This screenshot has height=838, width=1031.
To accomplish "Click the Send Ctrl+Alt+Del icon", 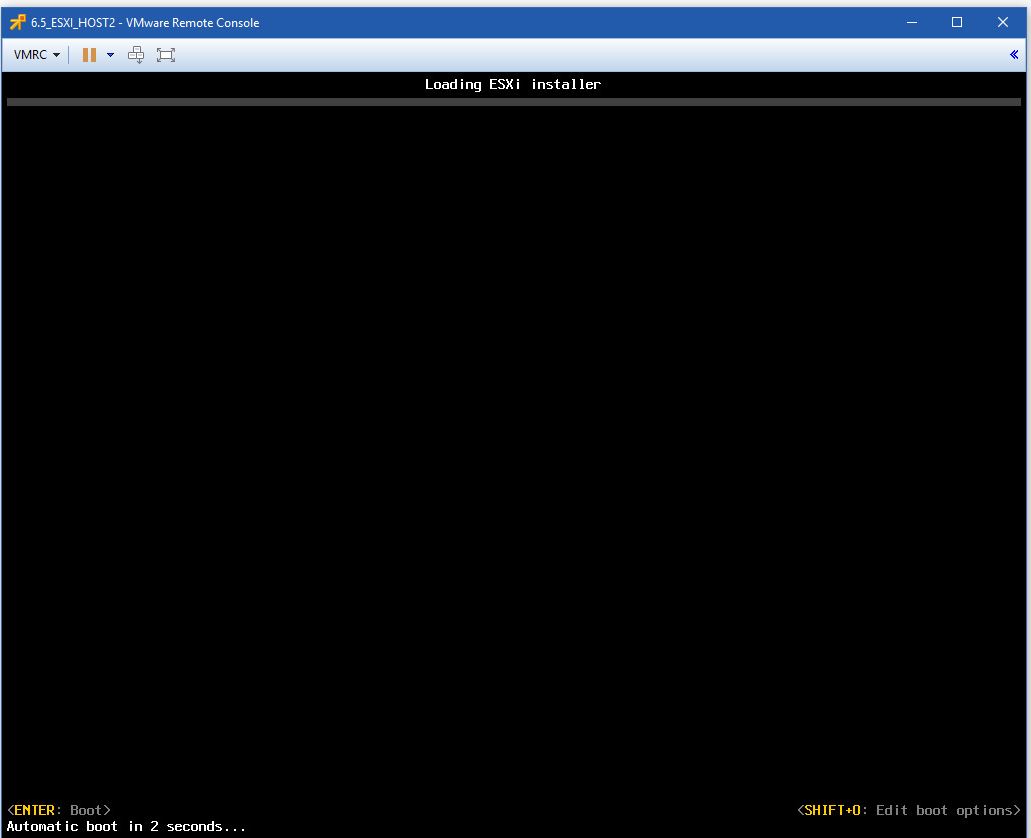I will pyautogui.click(x=136, y=55).
